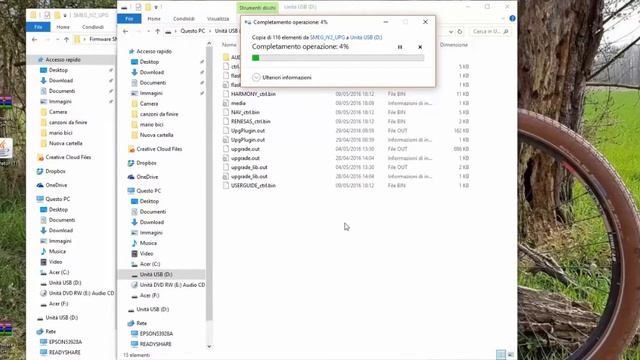Open Condividi tab in SMEG_IV2_UPG window

93,27
